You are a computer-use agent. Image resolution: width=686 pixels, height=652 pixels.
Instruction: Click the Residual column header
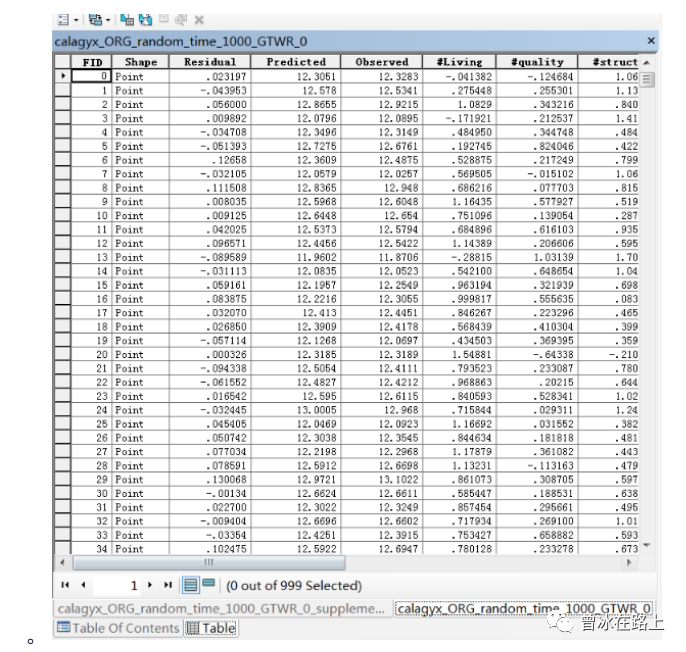[x=210, y=62]
